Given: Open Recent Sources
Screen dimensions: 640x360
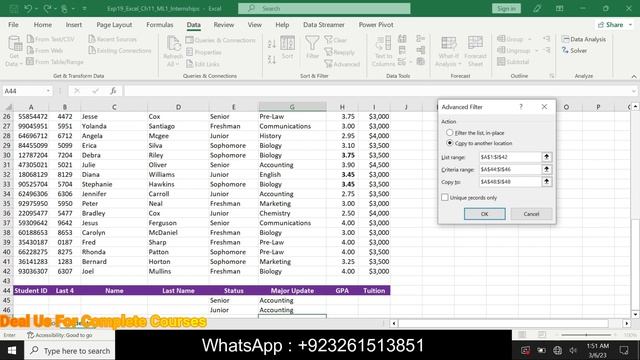Looking at the screenshot, I should [113, 39].
